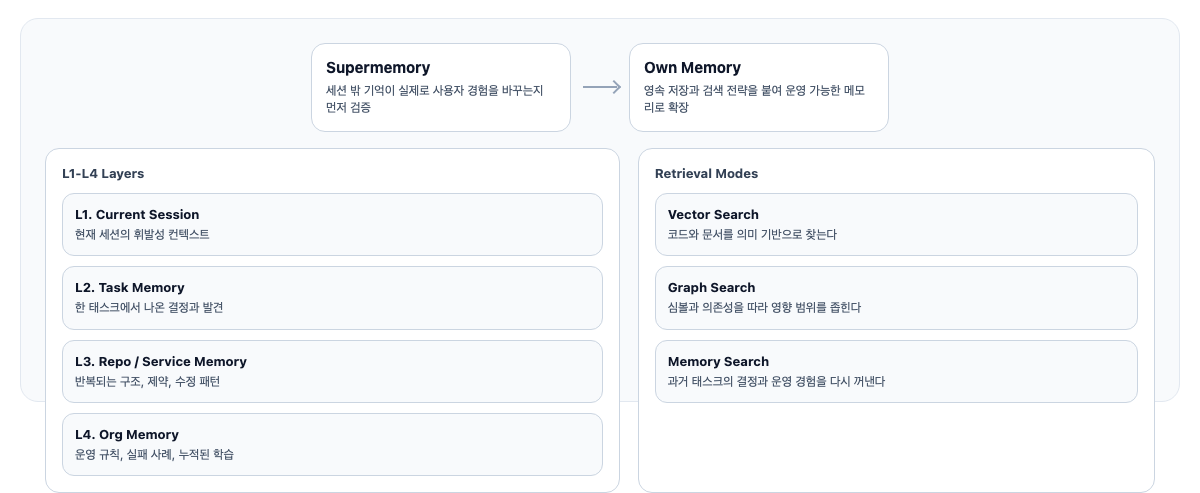The width and height of the screenshot is (1200, 493).
Task: Click the description under L4. Org Memory
Action: [154, 454]
